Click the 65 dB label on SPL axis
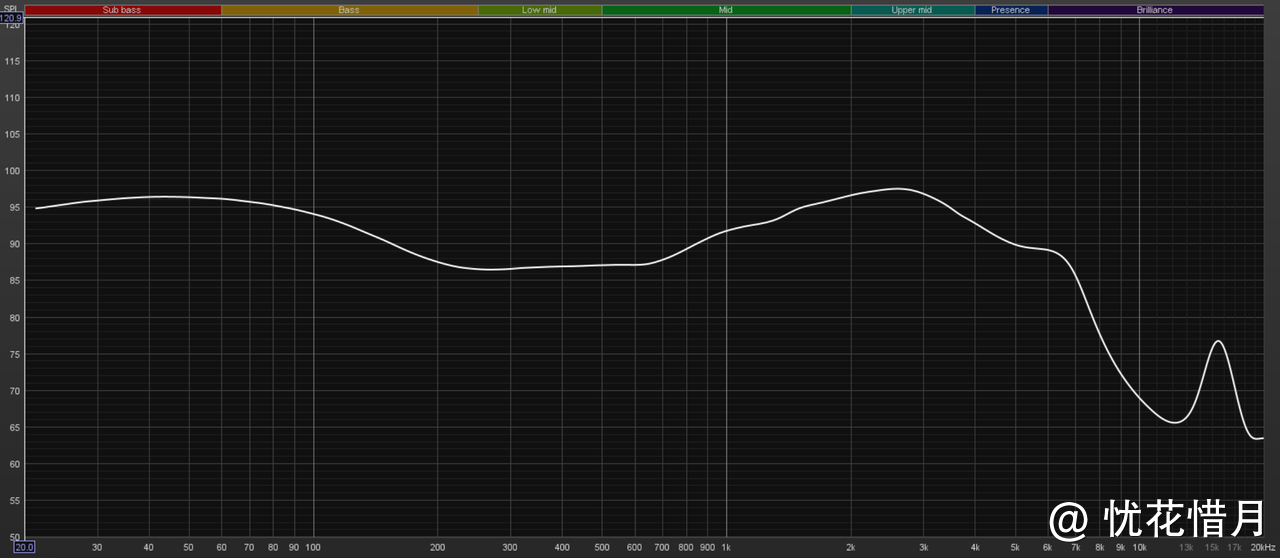This screenshot has height=558, width=1280. 15,427
